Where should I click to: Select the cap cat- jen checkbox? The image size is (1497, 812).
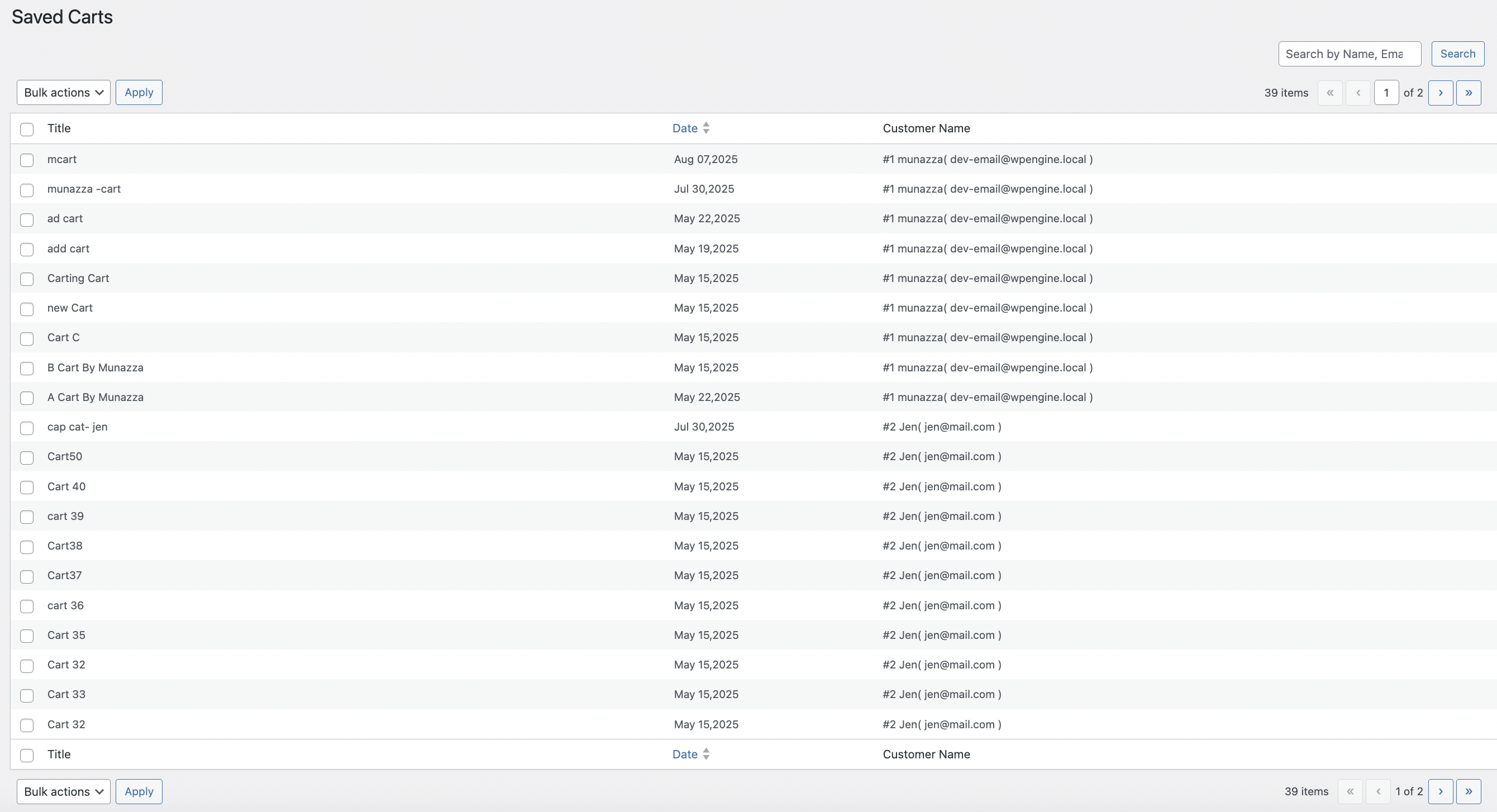[x=27, y=428]
